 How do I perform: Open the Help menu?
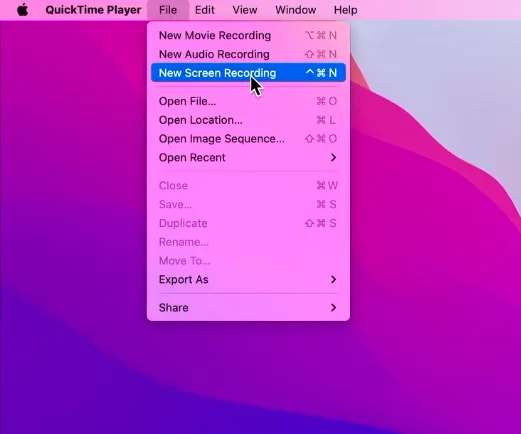pyautogui.click(x=346, y=10)
